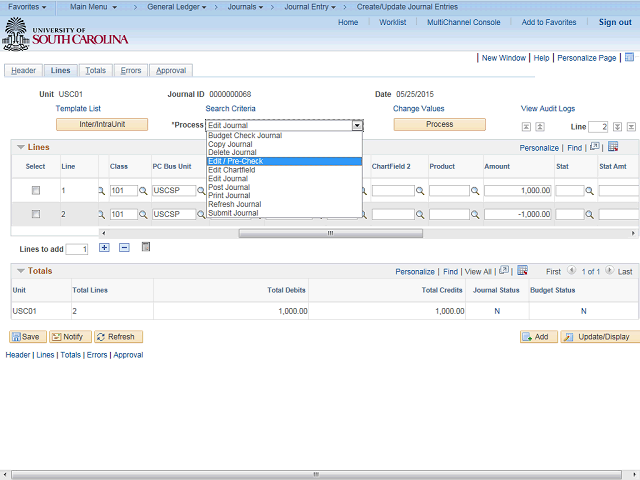Click the ChartField 2 lookup icon in line 1
Screen dimensions: 640x480
(x=419, y=190)
